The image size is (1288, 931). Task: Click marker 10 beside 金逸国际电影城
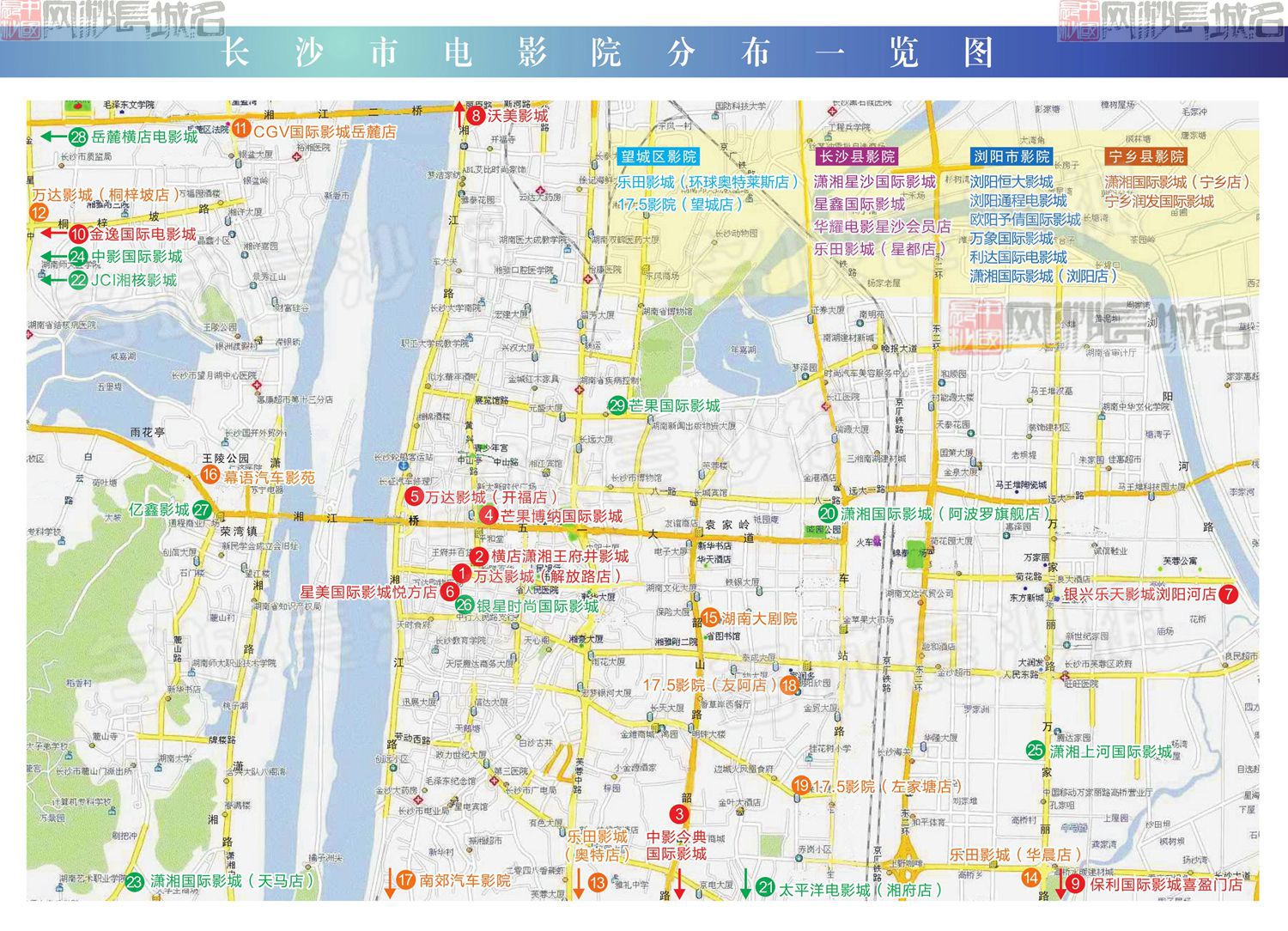coord(78,234)
